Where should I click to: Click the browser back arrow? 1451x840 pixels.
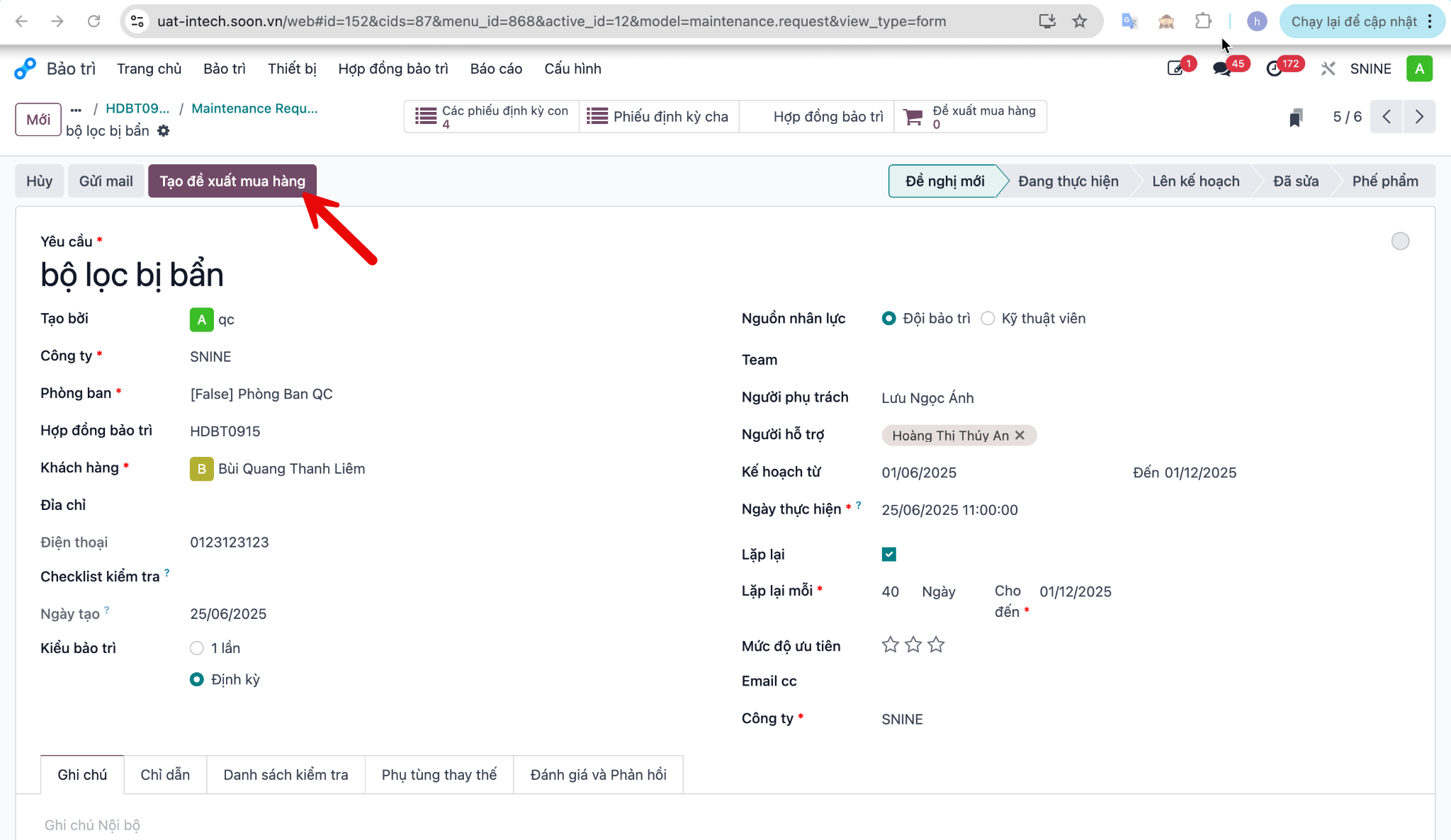tap(21, 21)
